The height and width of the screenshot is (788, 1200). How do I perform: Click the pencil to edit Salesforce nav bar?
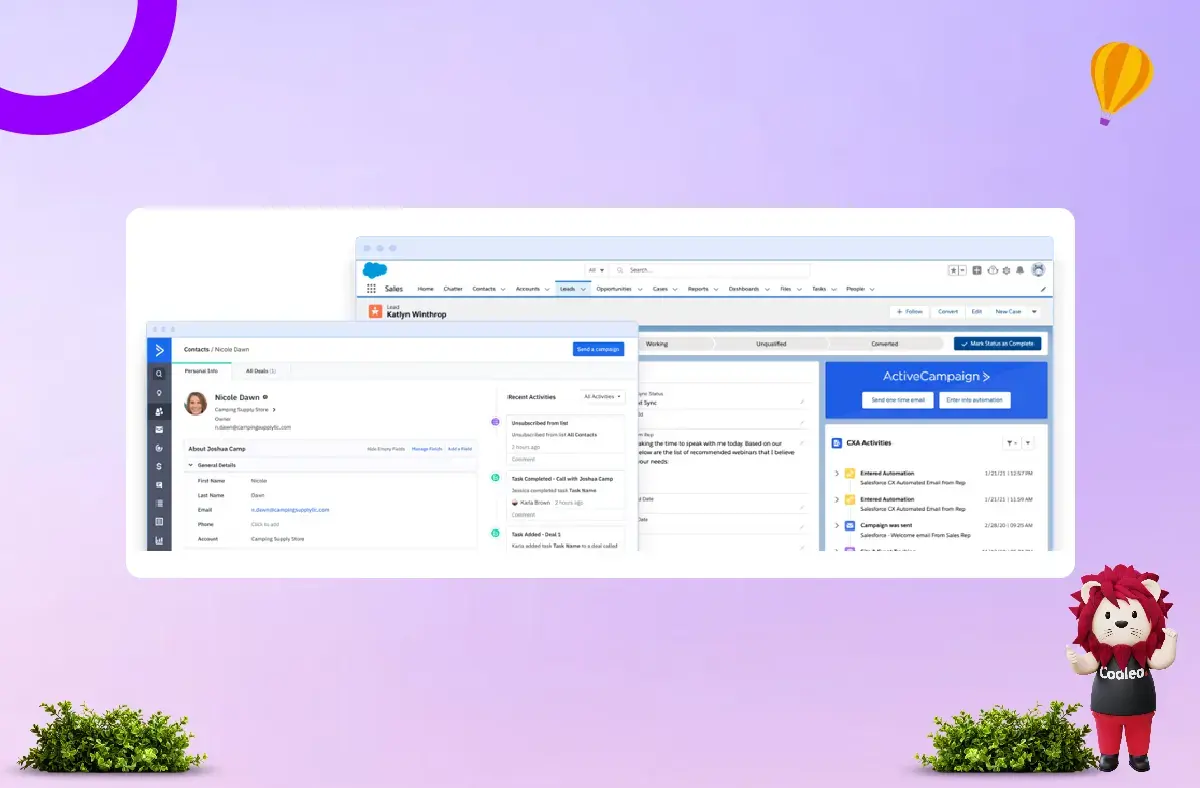pos(1043,289)
